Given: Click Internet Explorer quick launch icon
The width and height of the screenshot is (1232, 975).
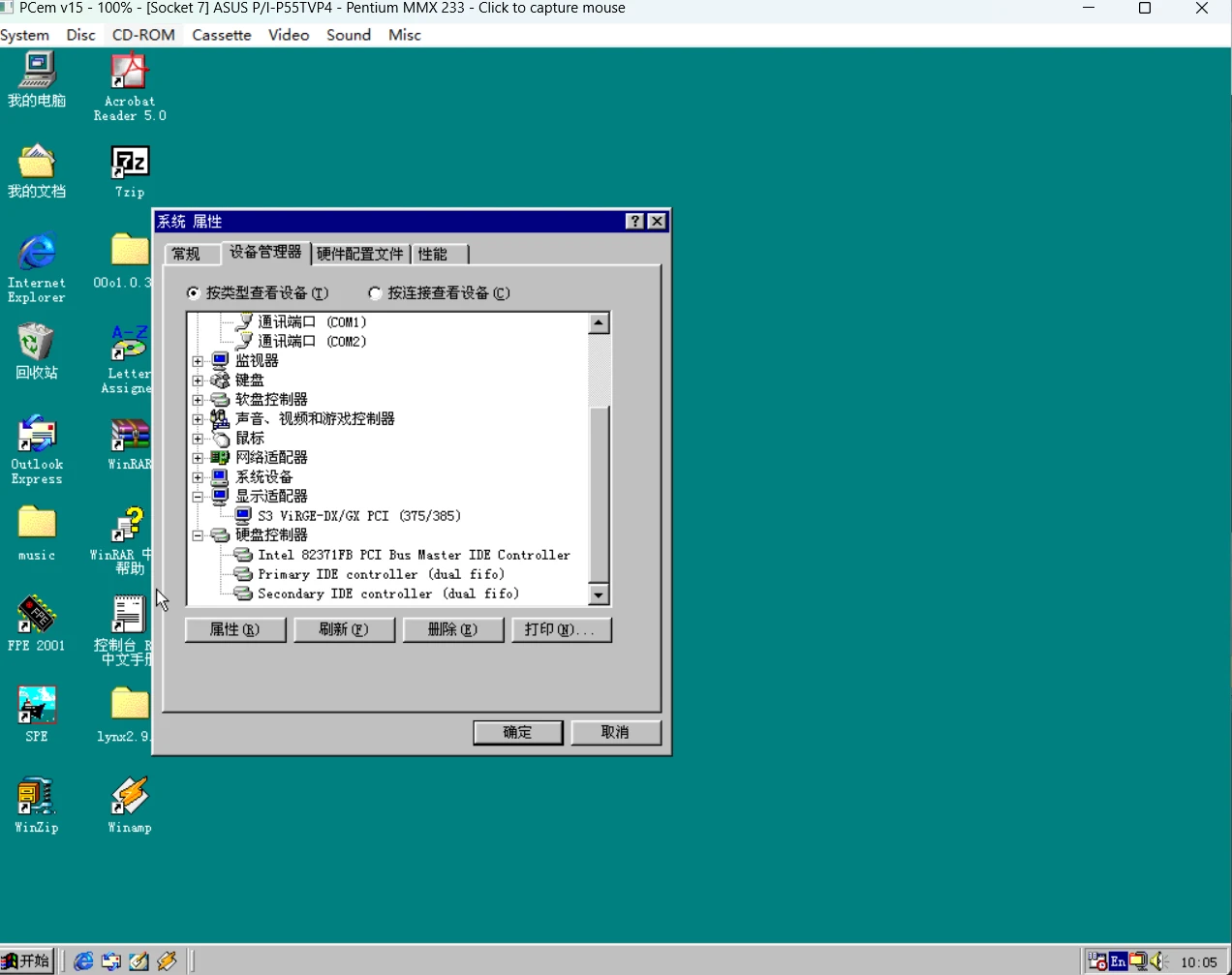Looking at the screenshot, I should (84, 960).
